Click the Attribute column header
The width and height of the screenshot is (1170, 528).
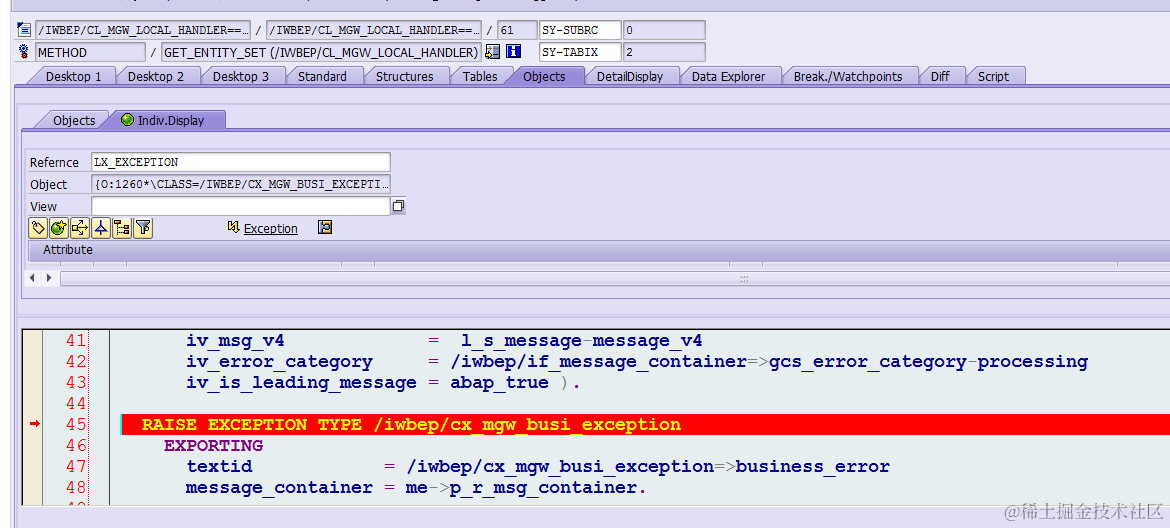point(68,250)
